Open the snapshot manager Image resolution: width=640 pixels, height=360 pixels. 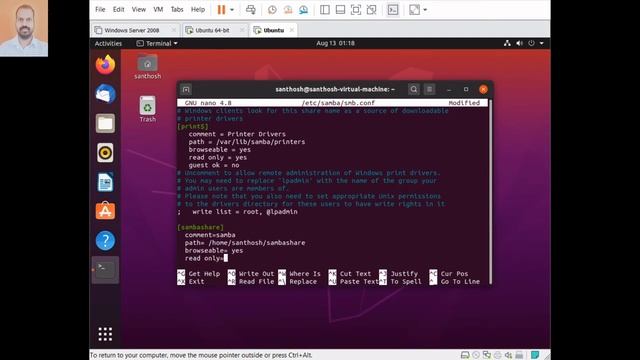point(303,10)
